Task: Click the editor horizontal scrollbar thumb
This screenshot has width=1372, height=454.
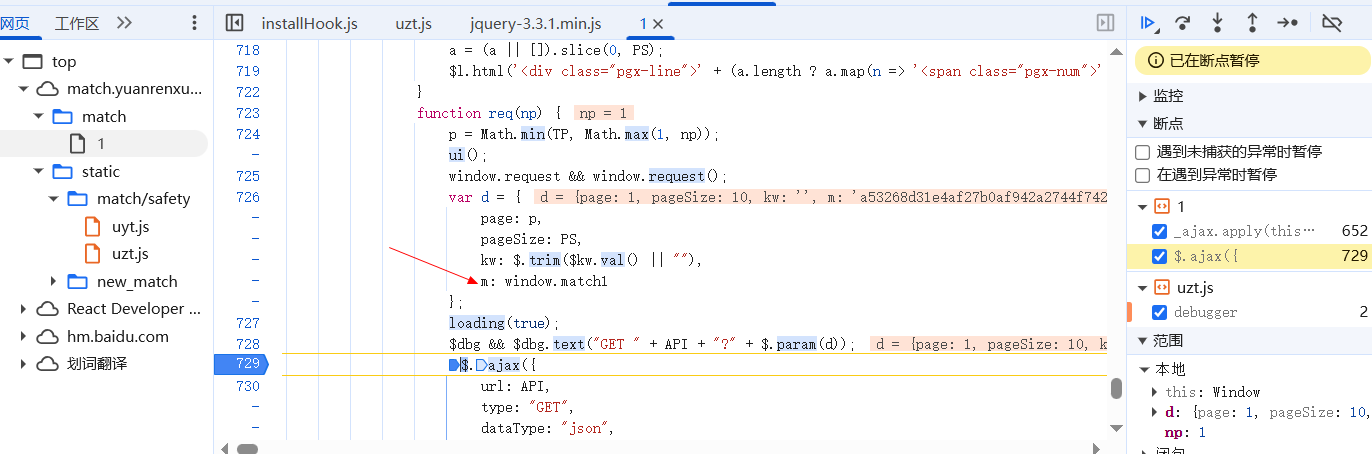Action: point(248,448)
